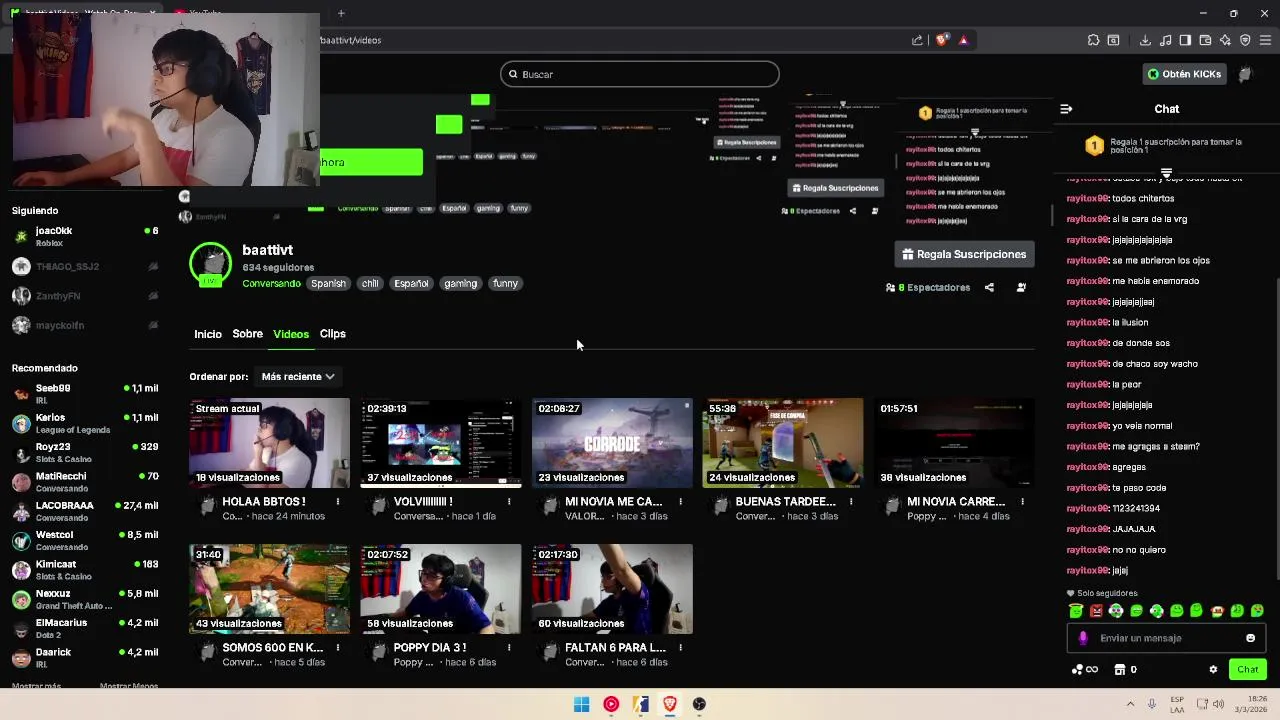The width and height of the screenshot is (1280, 720).
Task: Focus the Enviar un mensaje field
Action: [x=1166, y=638]
